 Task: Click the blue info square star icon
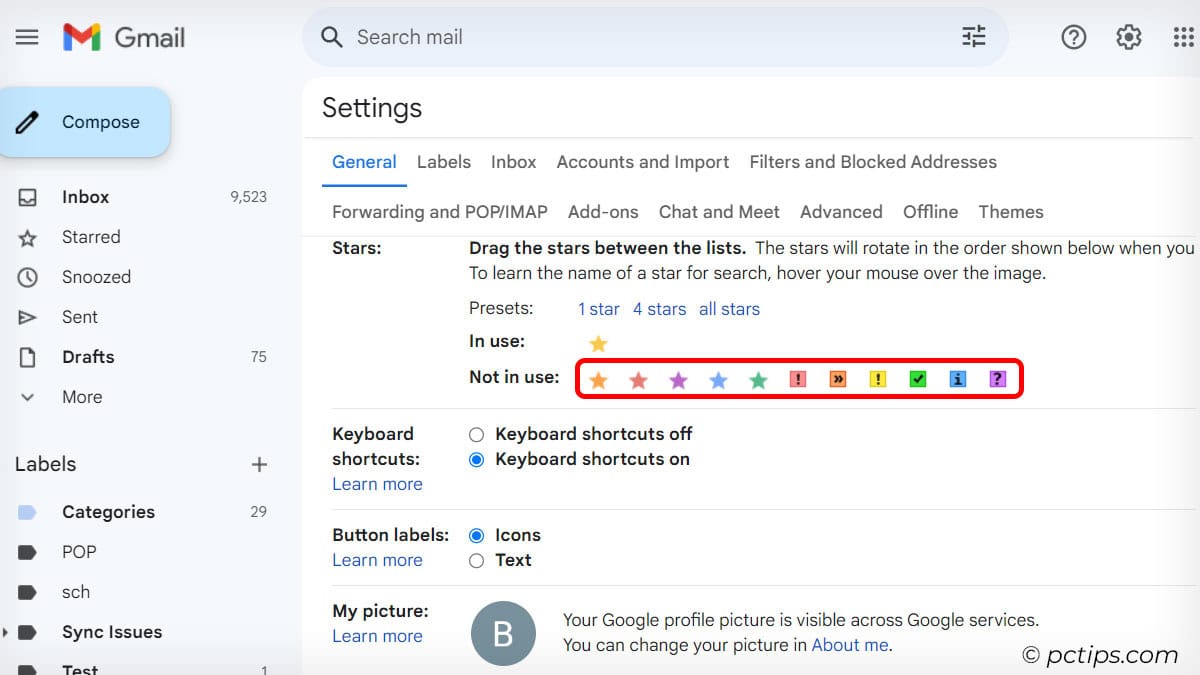click(957, 379)
